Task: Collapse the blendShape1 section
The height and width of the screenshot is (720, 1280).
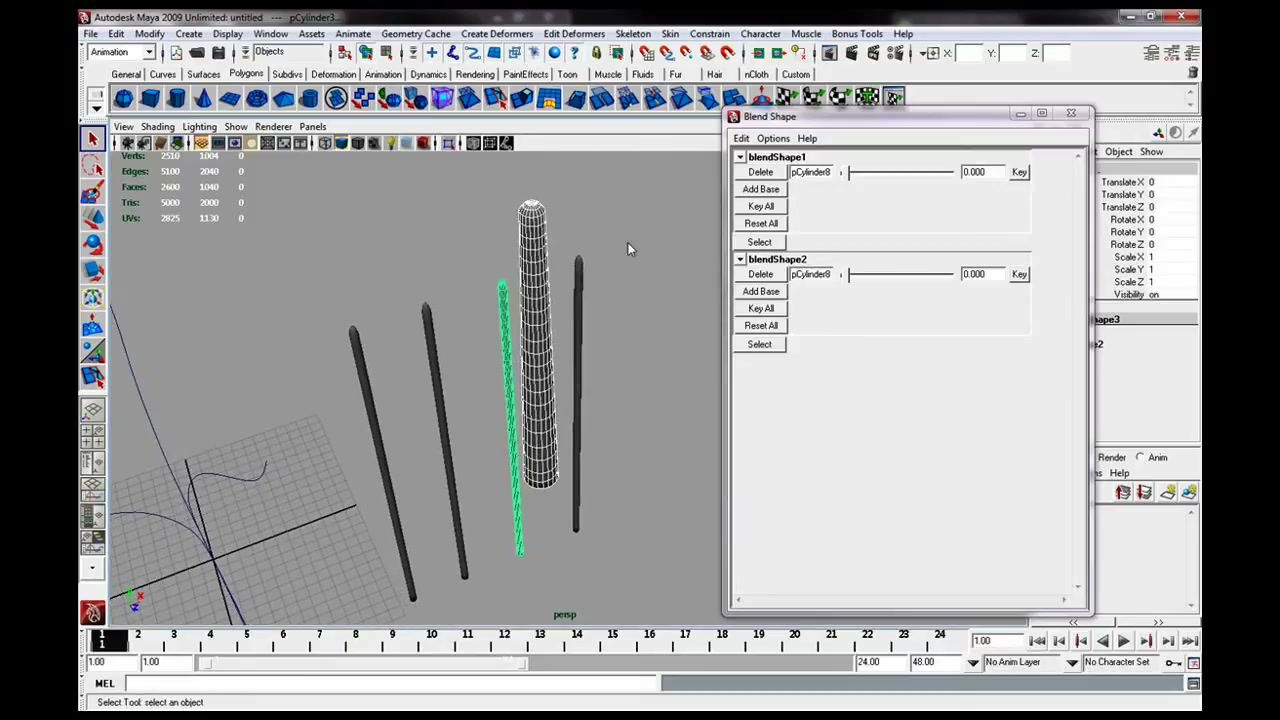Action: [740, 157]
